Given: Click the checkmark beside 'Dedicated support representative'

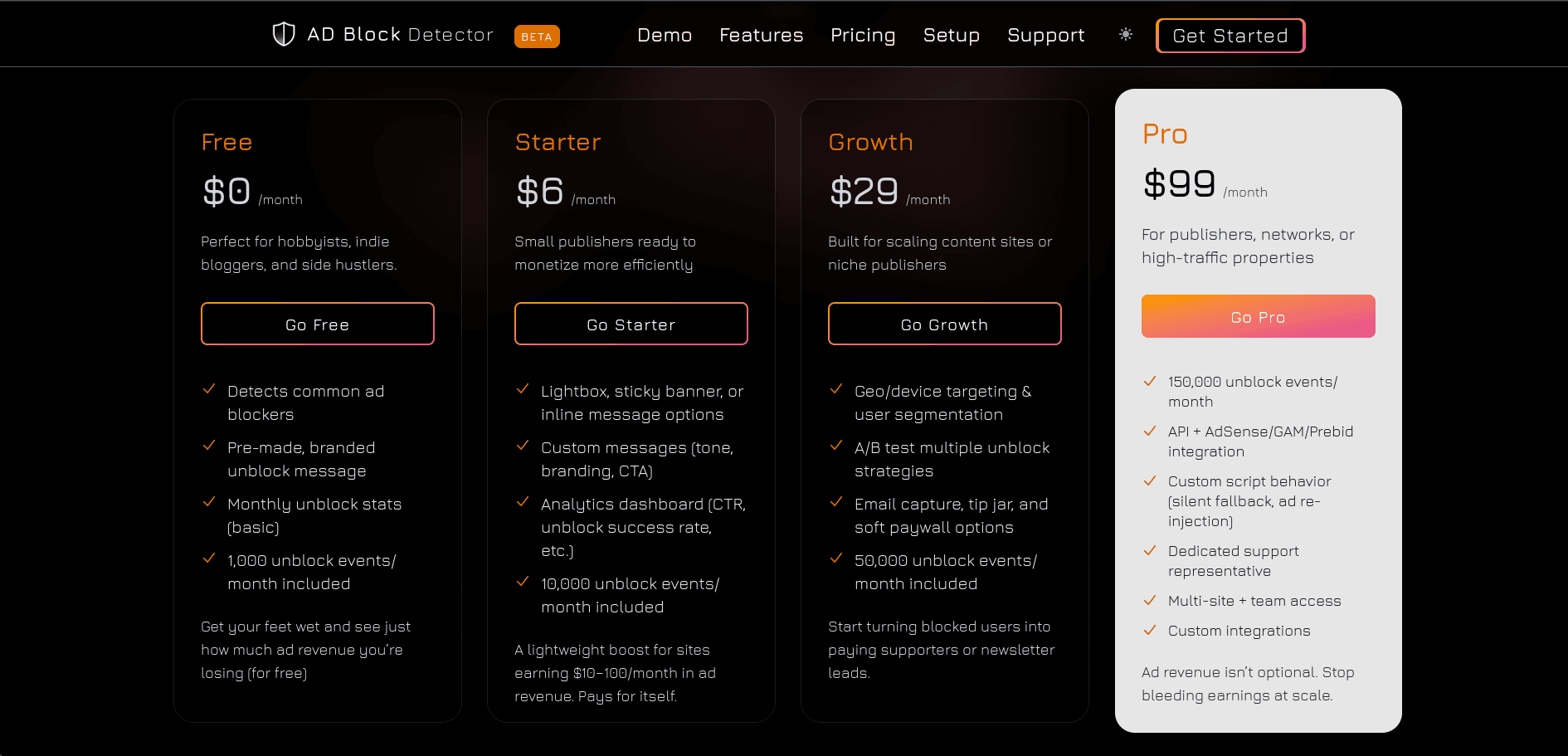Looking at the screenshot, I should coord(1151,549).
